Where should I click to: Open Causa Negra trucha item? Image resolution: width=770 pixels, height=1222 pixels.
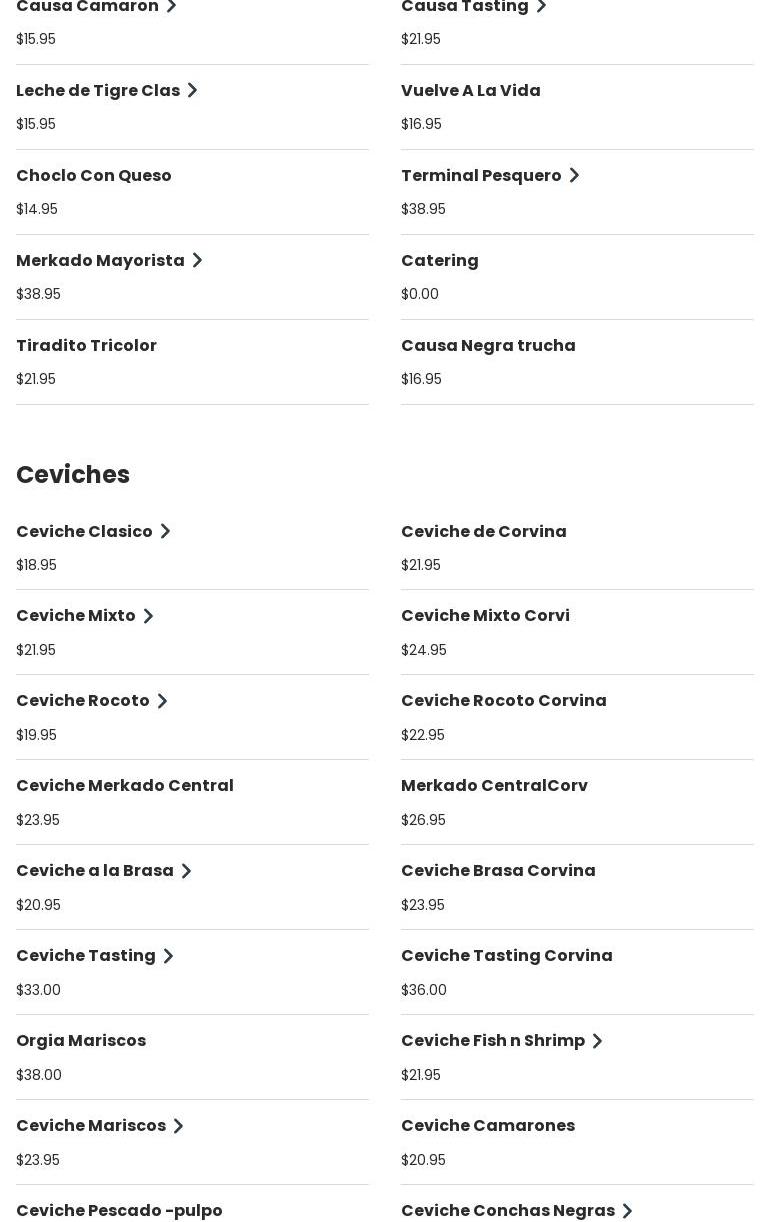pyautogui.click(x=488, y=346)
